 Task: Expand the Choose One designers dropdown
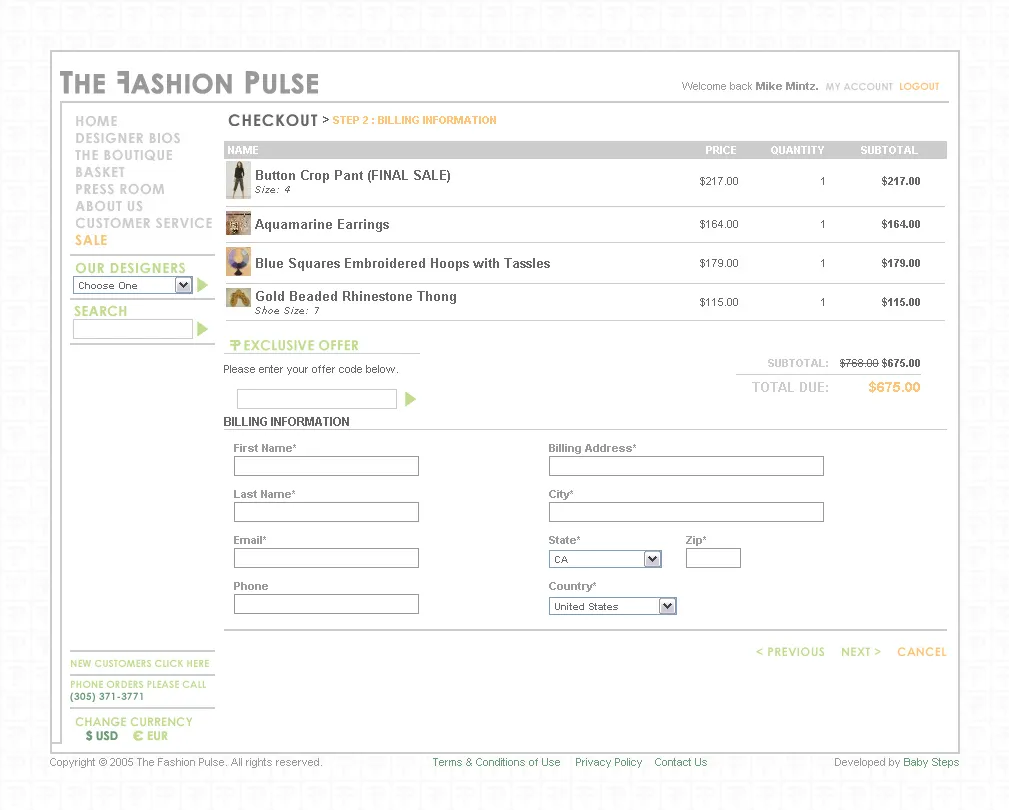tap(133, 285)
